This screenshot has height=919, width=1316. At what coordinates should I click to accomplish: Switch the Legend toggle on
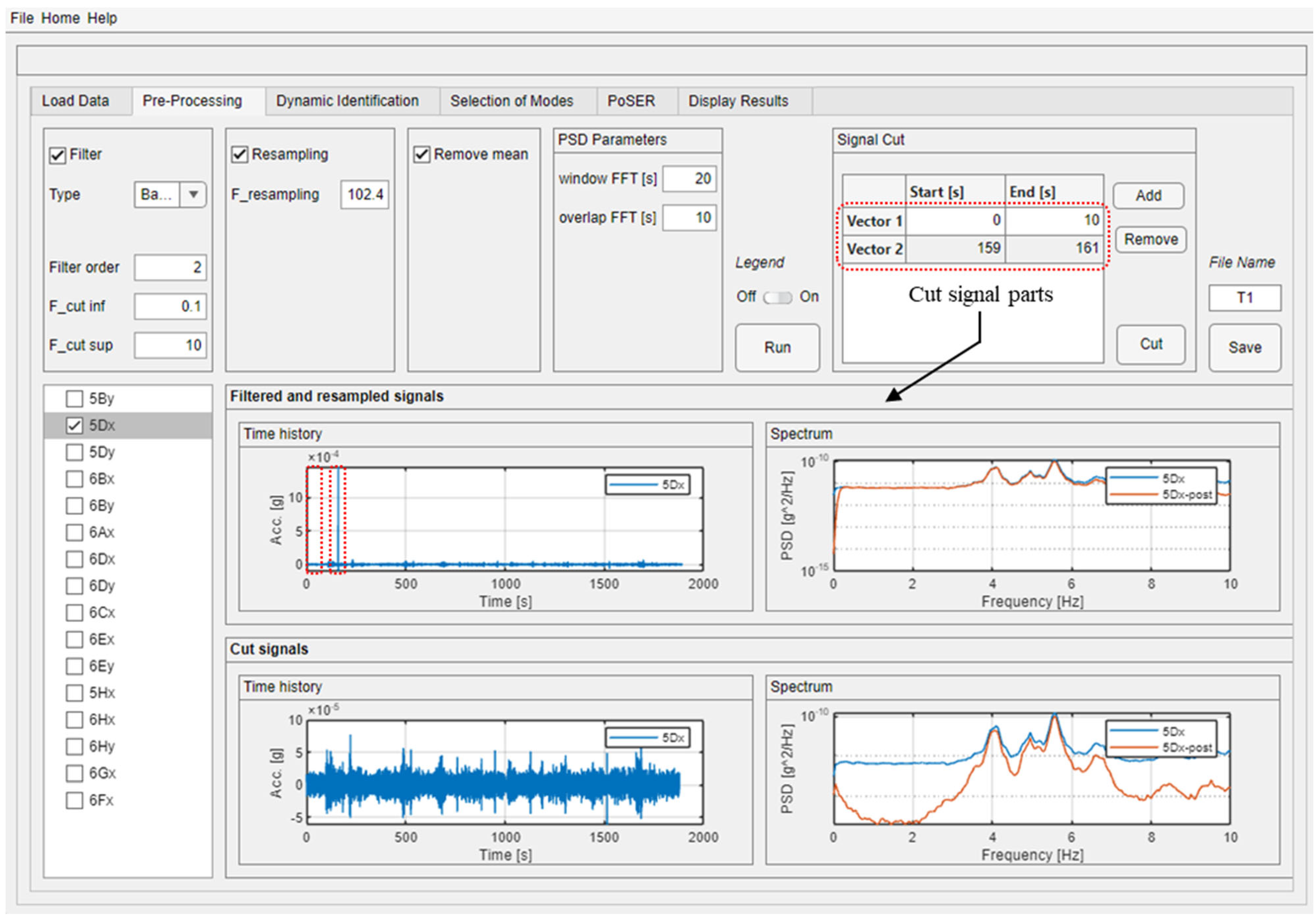[777, 297]
